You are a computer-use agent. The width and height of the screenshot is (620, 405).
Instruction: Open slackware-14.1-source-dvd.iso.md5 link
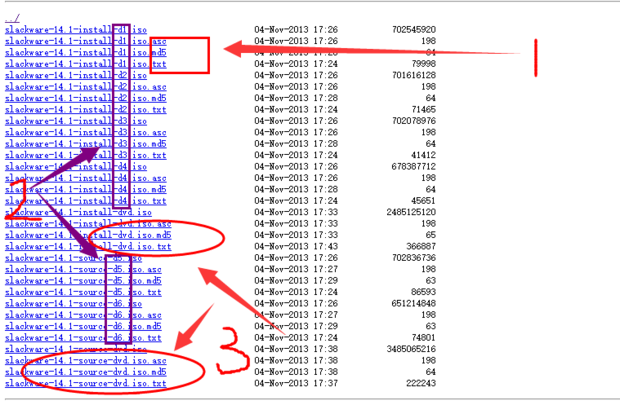click(86, 372)
